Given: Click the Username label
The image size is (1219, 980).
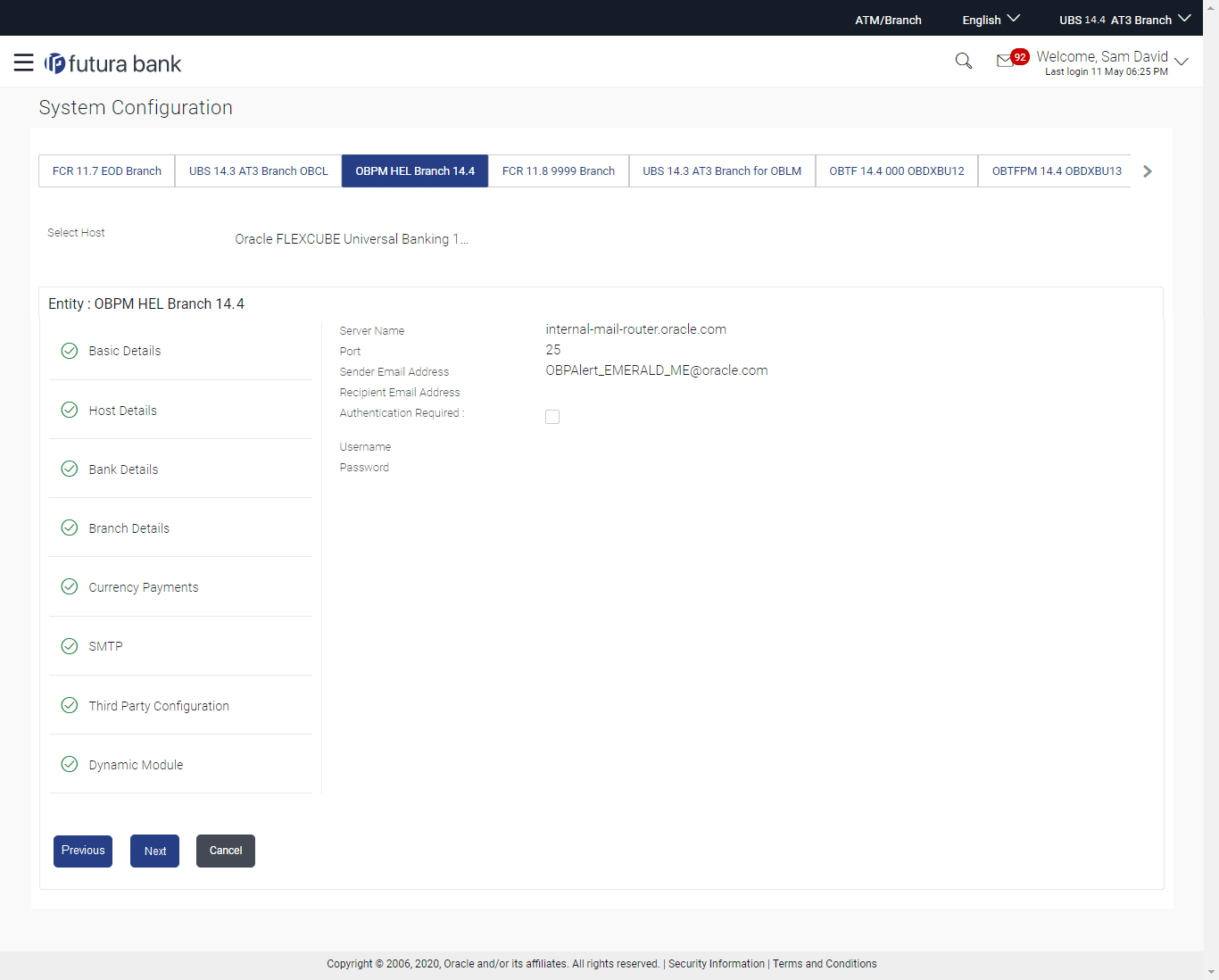Looking at the screenshot, I should click(365, 447).
